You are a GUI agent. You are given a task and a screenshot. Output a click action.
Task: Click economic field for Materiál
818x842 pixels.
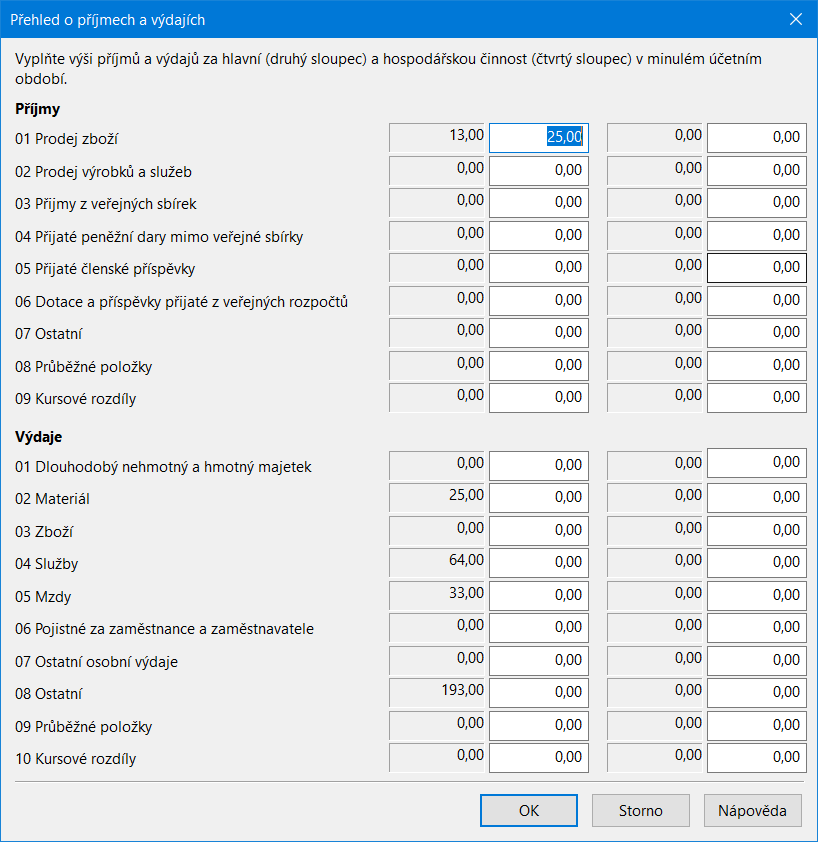(x=757, y=498)
